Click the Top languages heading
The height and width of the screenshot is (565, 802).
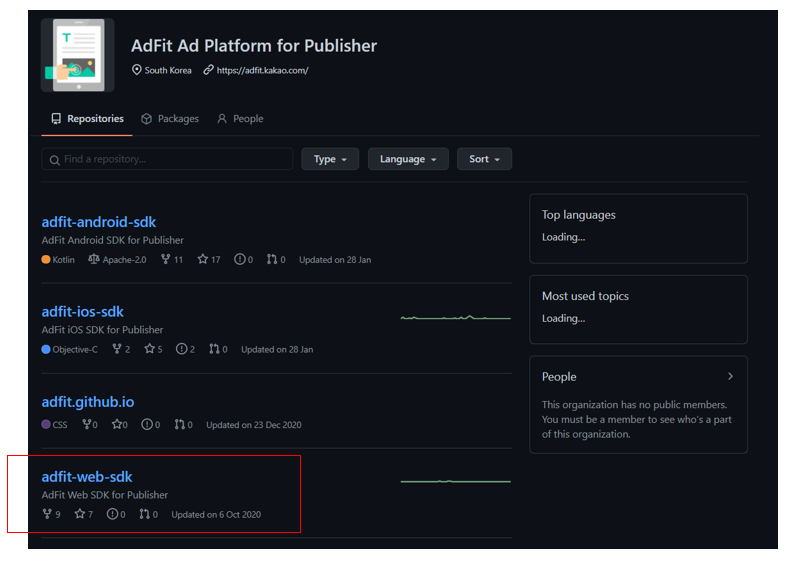tap(578, 215)
